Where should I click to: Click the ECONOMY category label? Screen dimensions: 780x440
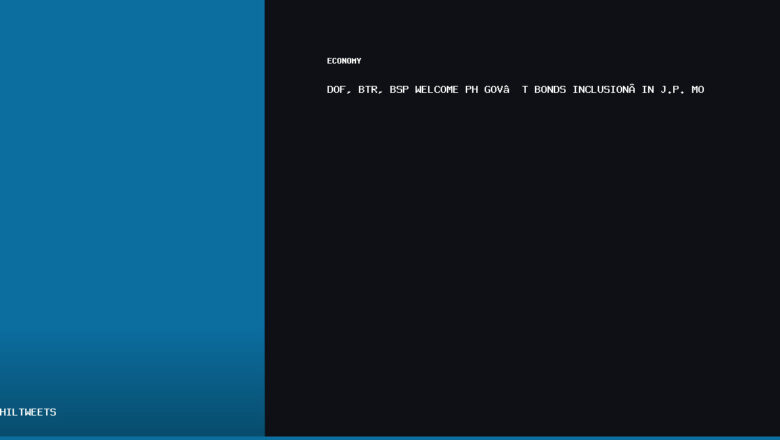click(344, 61)
